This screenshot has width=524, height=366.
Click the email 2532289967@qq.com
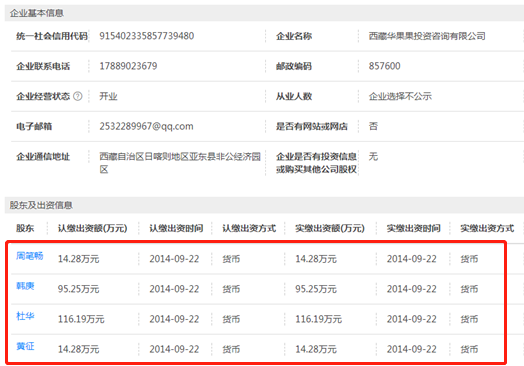click(146, 126)
